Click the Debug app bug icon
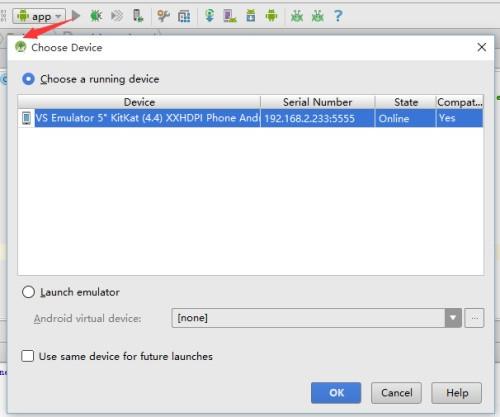Screen dimensions: 500x417 pyautogui.click(x=96, y=16)
